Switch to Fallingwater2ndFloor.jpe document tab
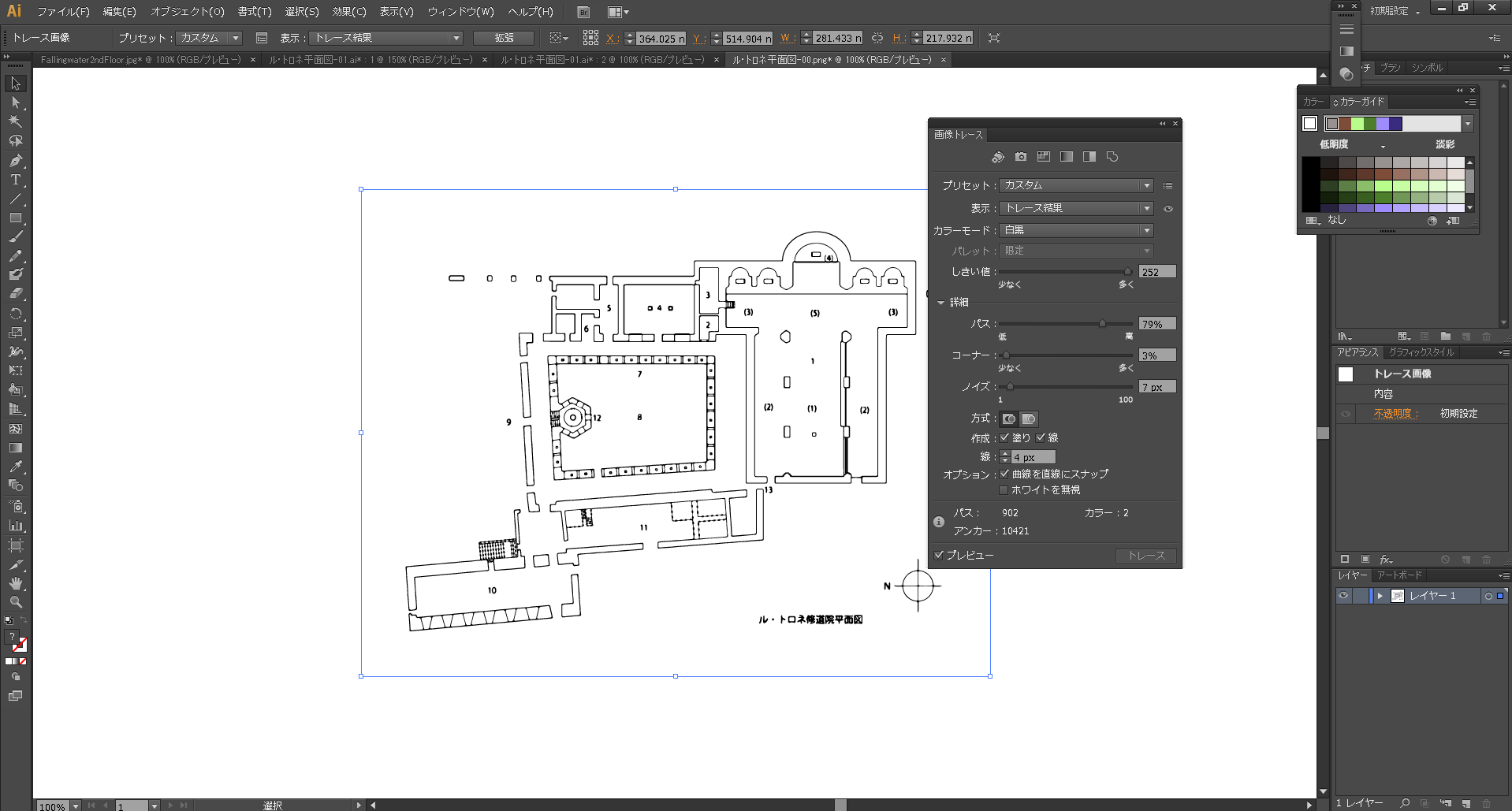This screenshot has width=1512, height=811. point(141,60)
